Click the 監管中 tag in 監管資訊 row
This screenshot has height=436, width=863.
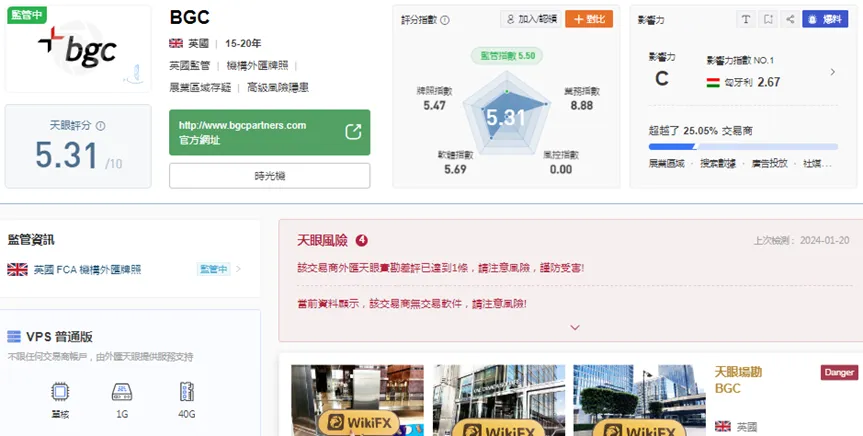[x=214, y=269]
